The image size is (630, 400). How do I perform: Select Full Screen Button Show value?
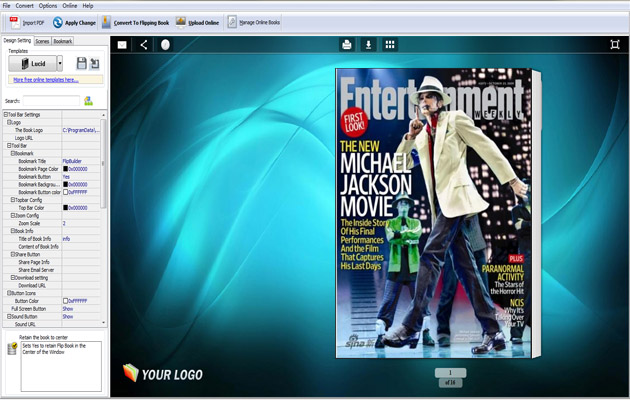pyautogui.click(x=68, y=309)
